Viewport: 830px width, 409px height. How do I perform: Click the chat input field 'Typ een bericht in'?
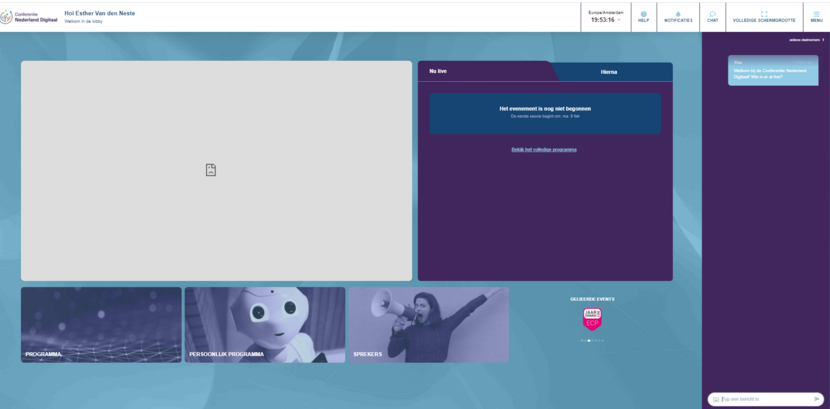pyautogui.click(x=765, y=399)
